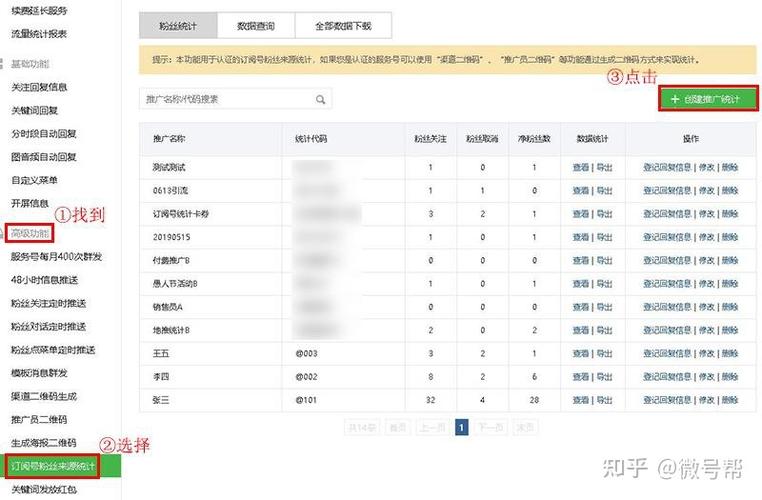
Task: Click 查看 in the 测试测试 row
Action: [x=581, y=168]
